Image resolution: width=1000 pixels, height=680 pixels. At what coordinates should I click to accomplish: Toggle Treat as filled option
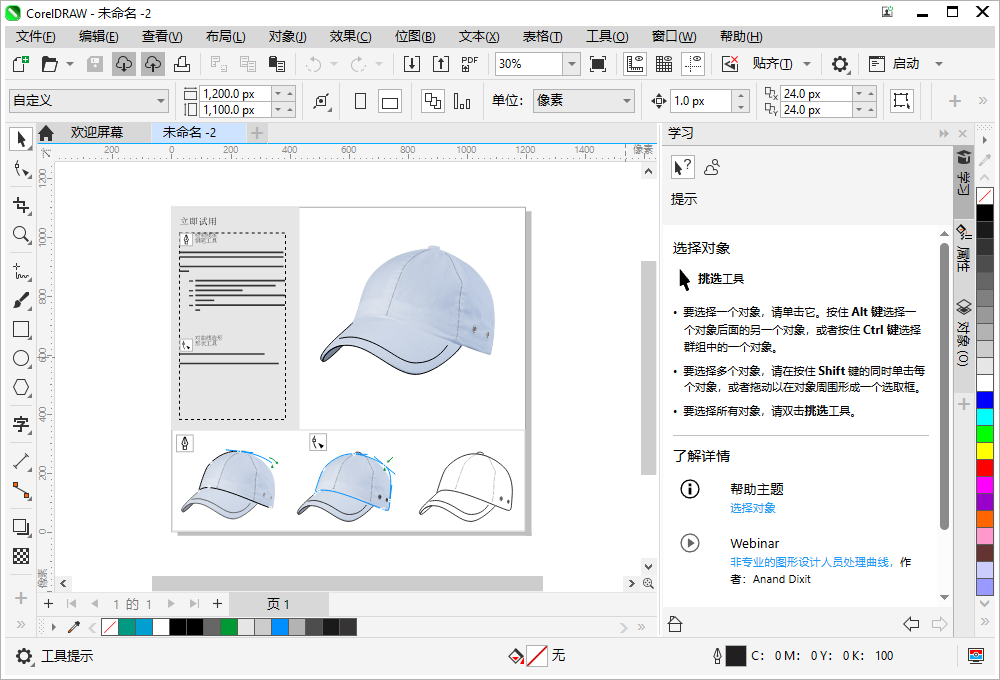(x=901, y=101)
